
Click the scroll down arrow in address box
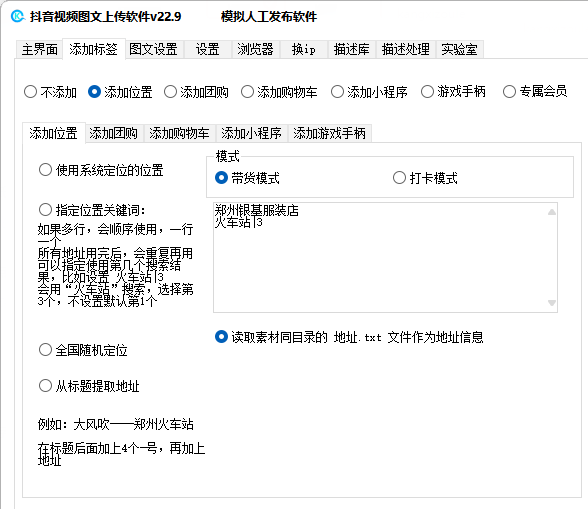point(552,303)
